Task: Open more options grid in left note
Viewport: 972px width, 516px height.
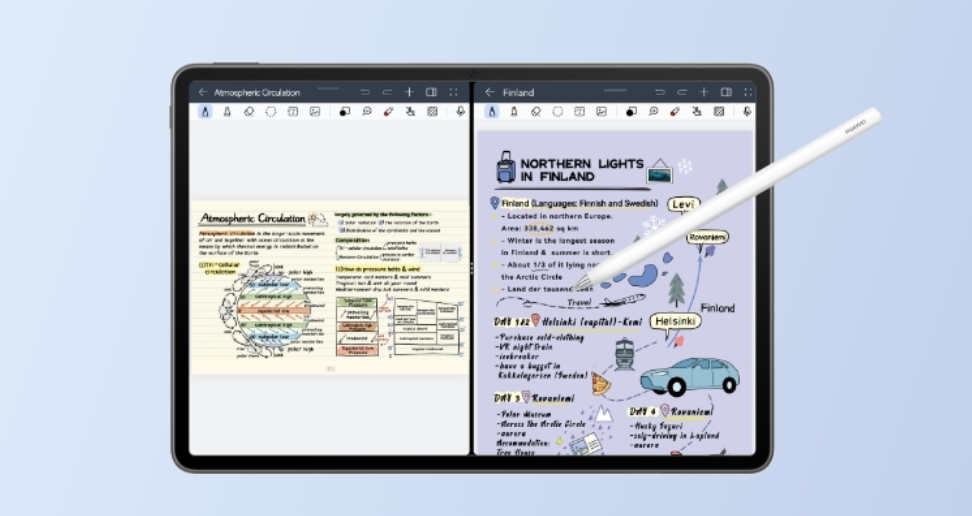Action: point(453,92)
